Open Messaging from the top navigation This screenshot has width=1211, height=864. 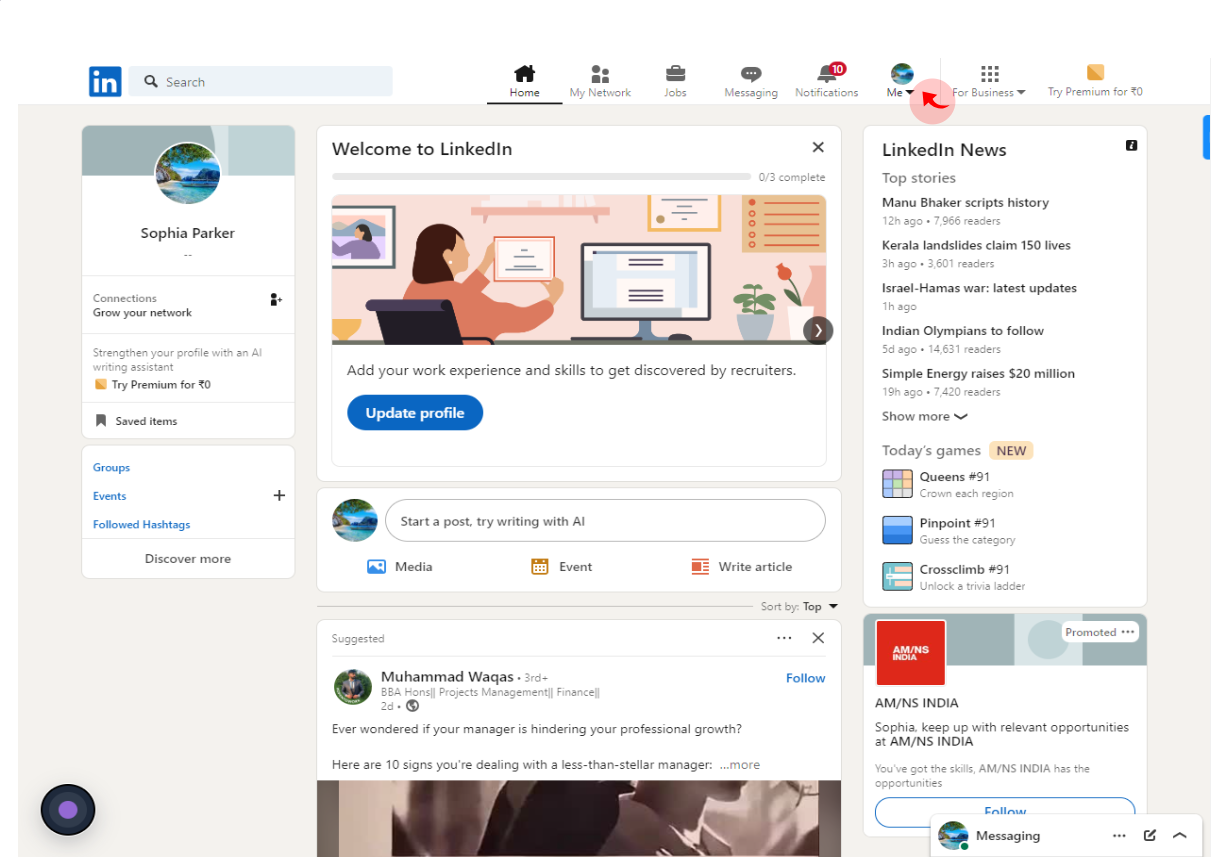coord(751,82)
